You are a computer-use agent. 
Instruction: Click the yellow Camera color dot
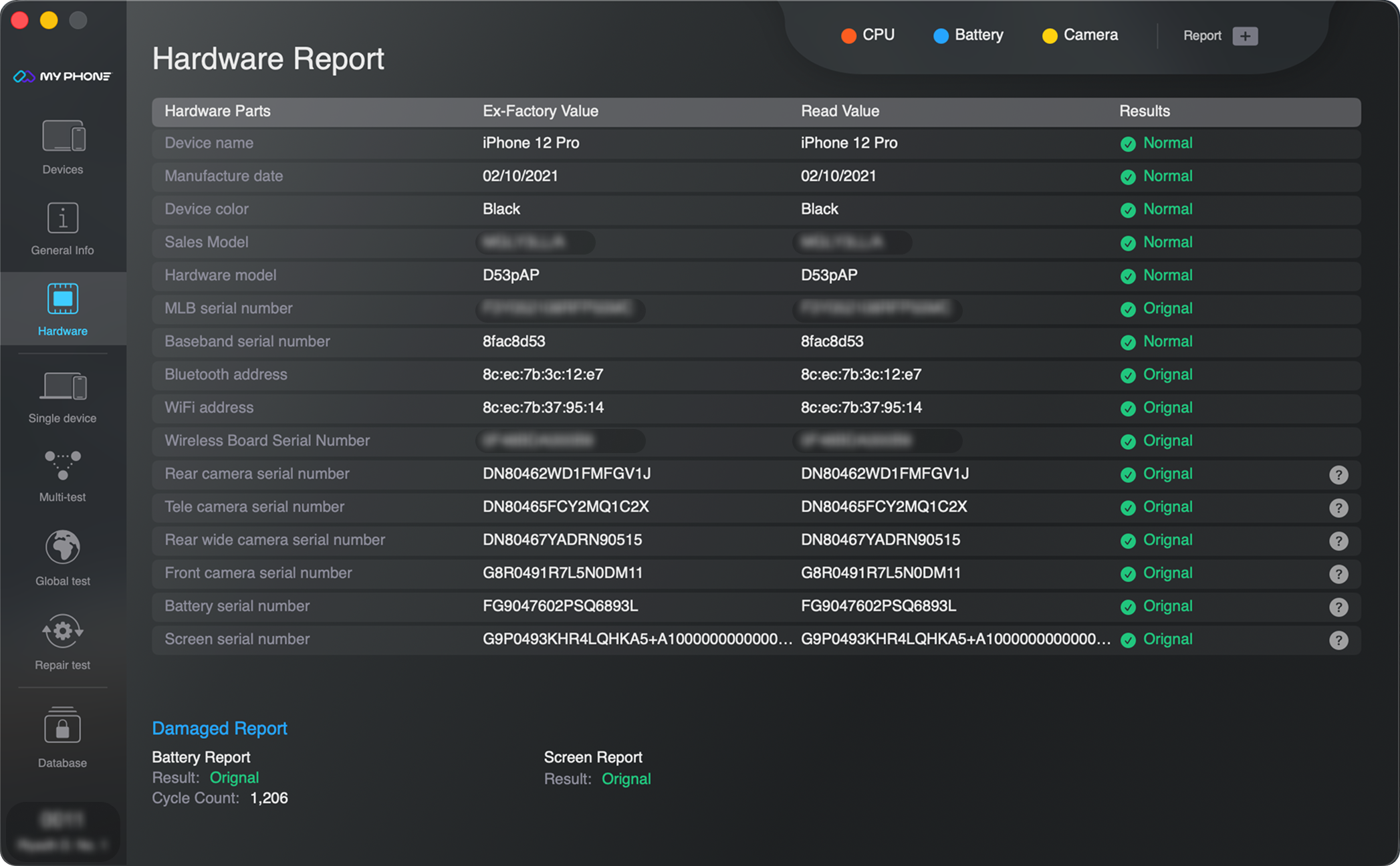(x=1049, y=36)
